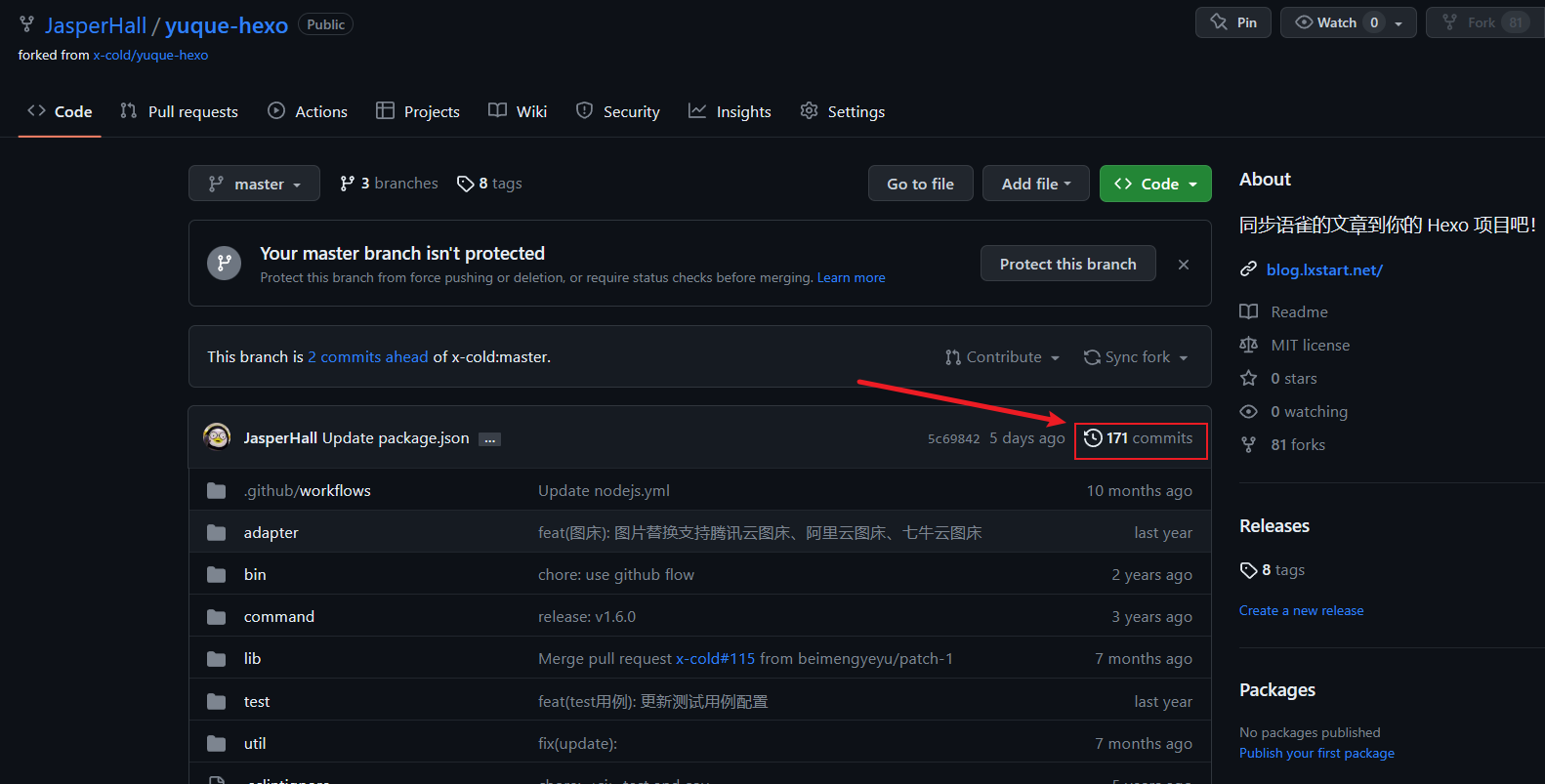The width and height of the screenshot is (1545, 784).
Task: Click the MIT license scale icon
Action: (1248, 345)
